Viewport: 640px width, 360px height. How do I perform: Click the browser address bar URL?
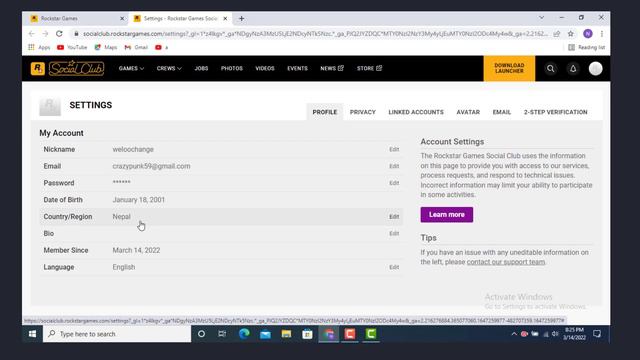click(x=315, y=34)
